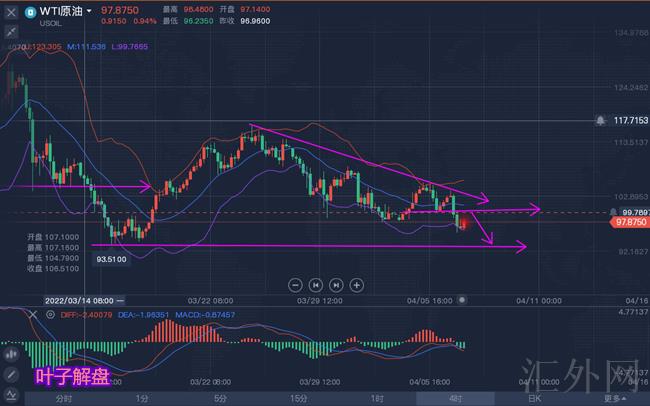This screenshot has width=650, height=406.
Task: Click the small bell icon near 99.78 line
Action: click(x=613, y=212)
